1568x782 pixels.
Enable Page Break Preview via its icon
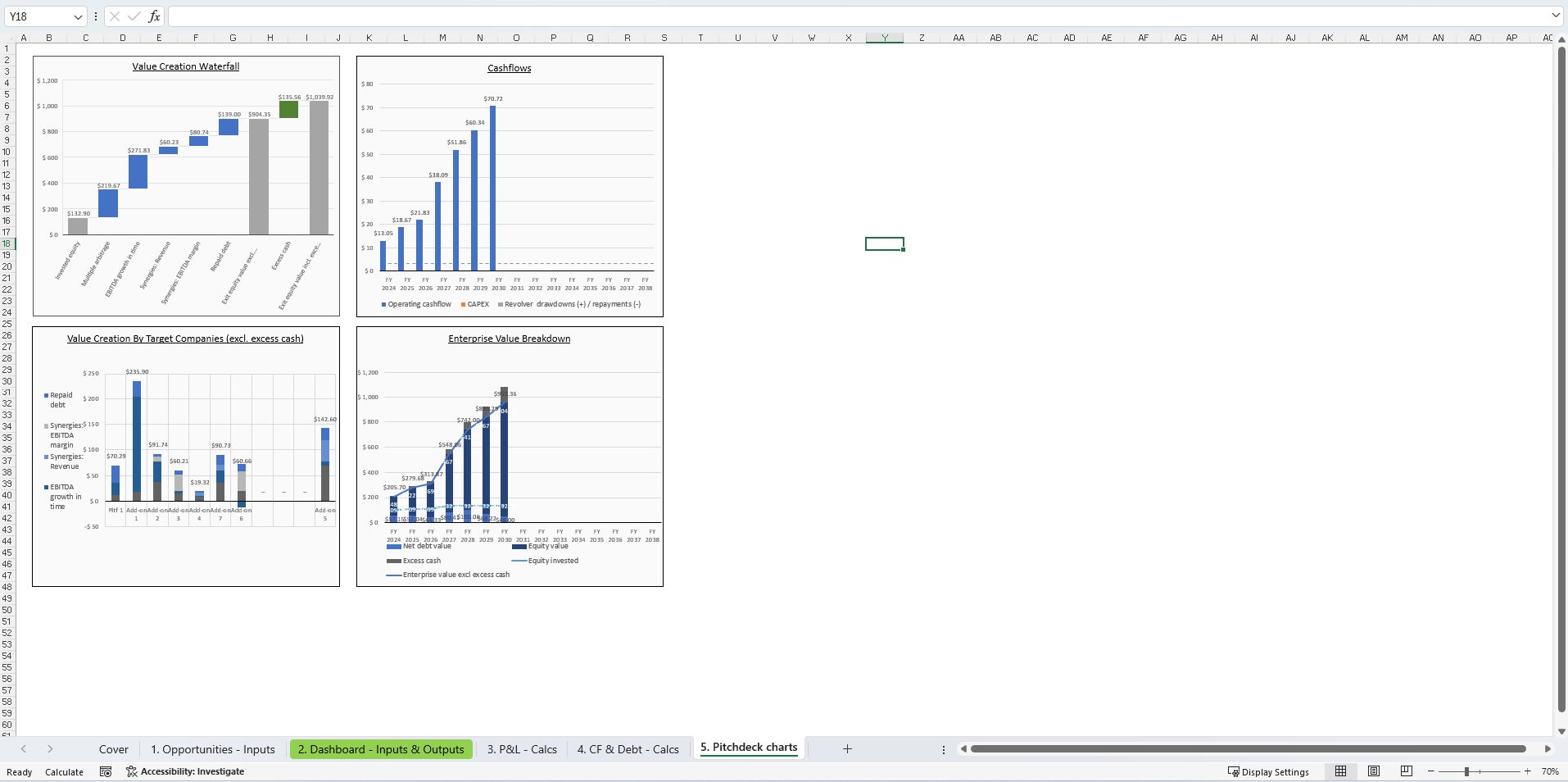1406,771
